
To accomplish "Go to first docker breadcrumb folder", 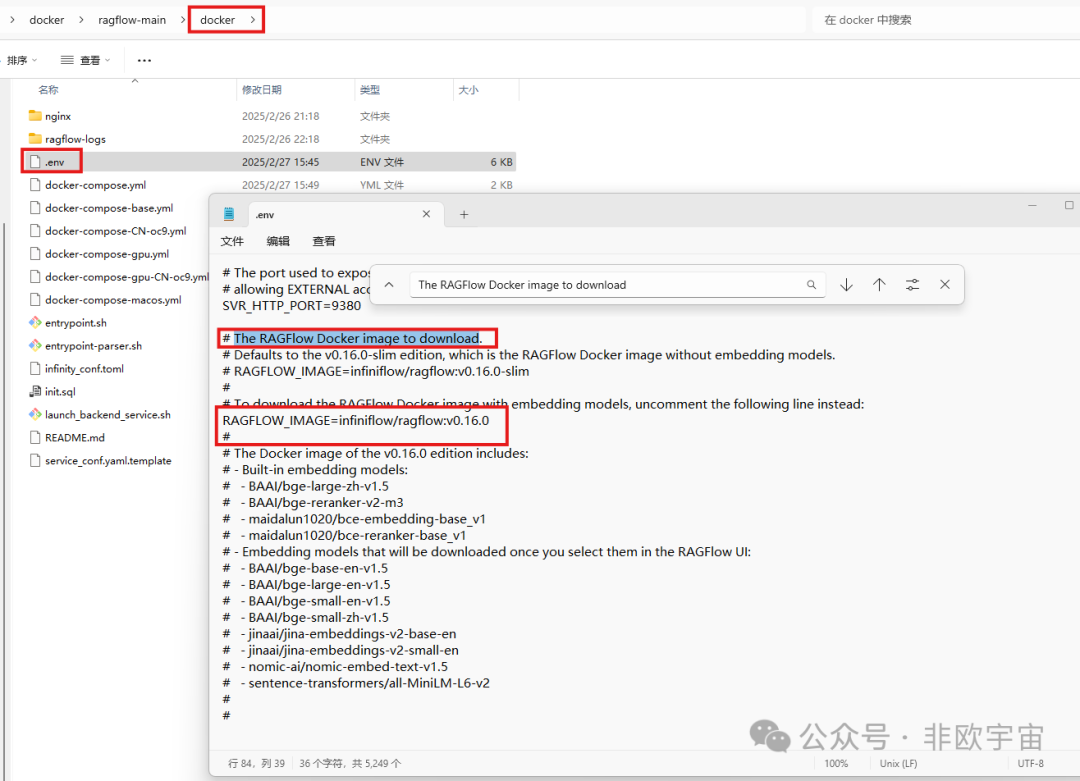I will [x=47, y=20].
